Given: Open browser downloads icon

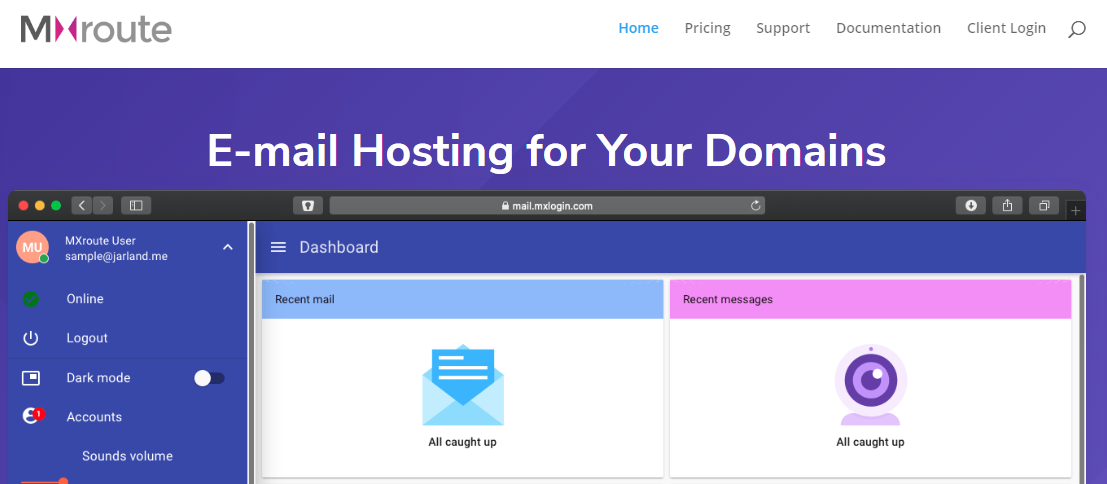Looking at the screenshot, I should (x=971, y=205).
